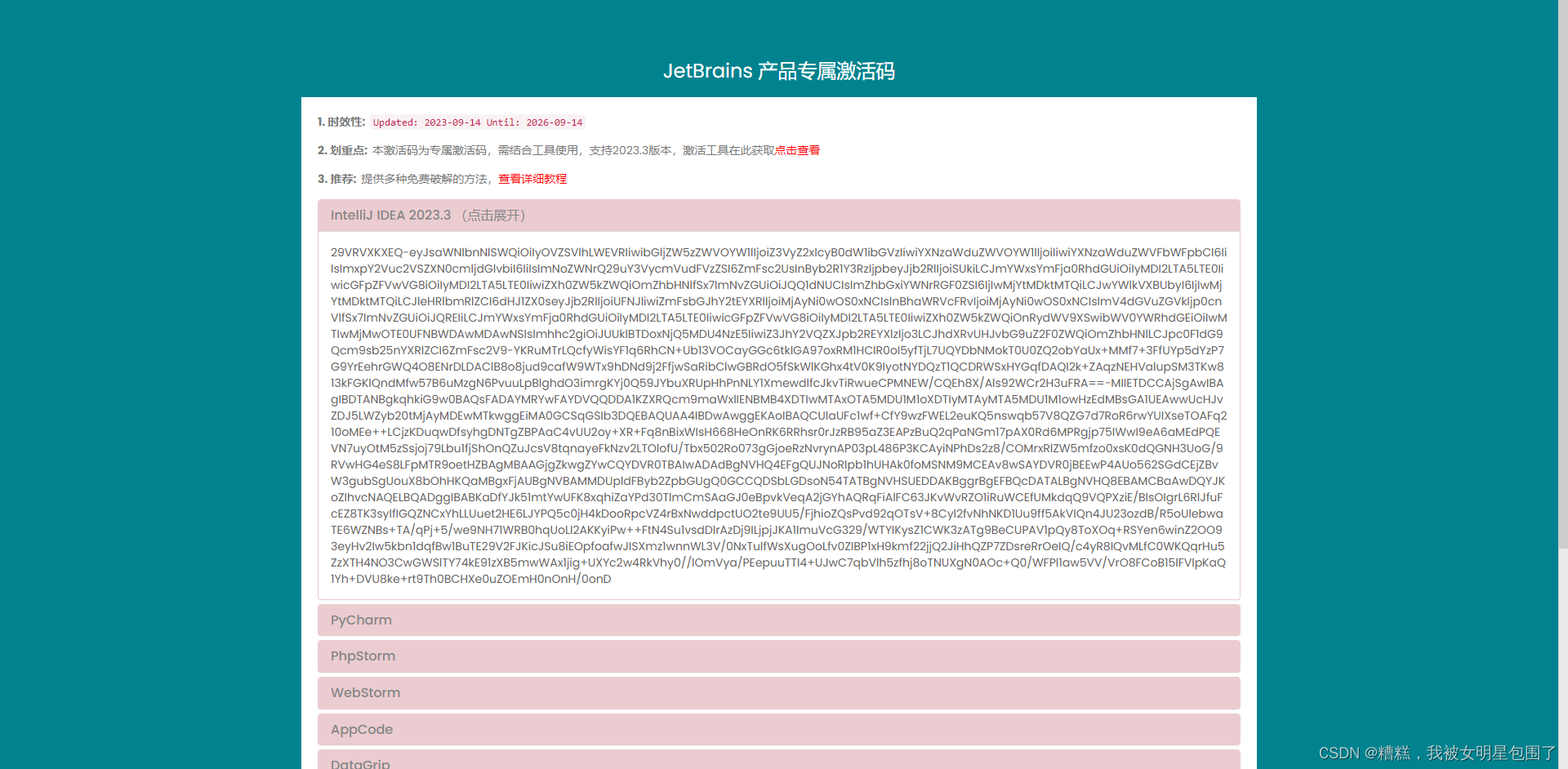
Task: Open the 查看详细教程 tutorial link
Action: coord(532,179)
